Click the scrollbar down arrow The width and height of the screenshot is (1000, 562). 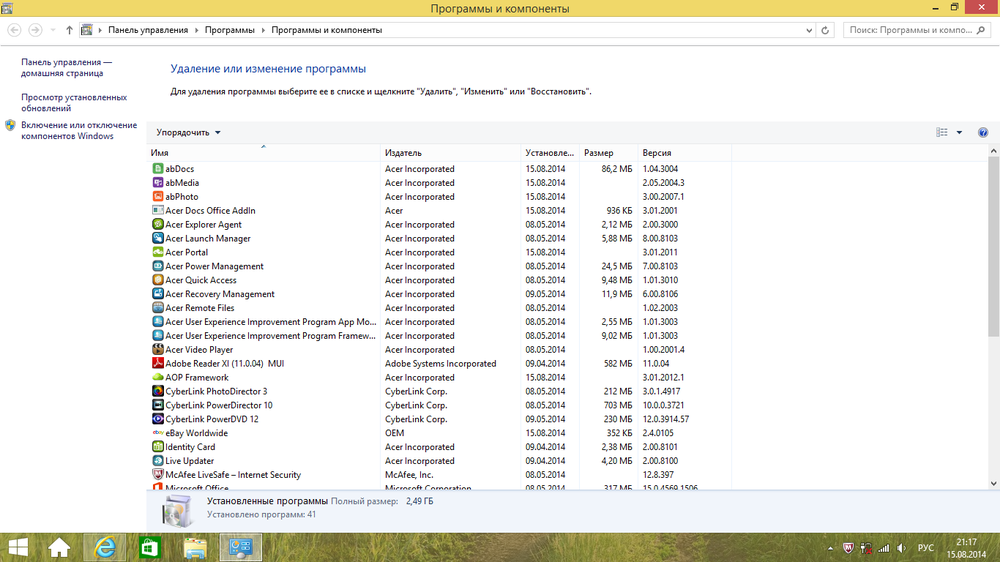coord(993,484)
